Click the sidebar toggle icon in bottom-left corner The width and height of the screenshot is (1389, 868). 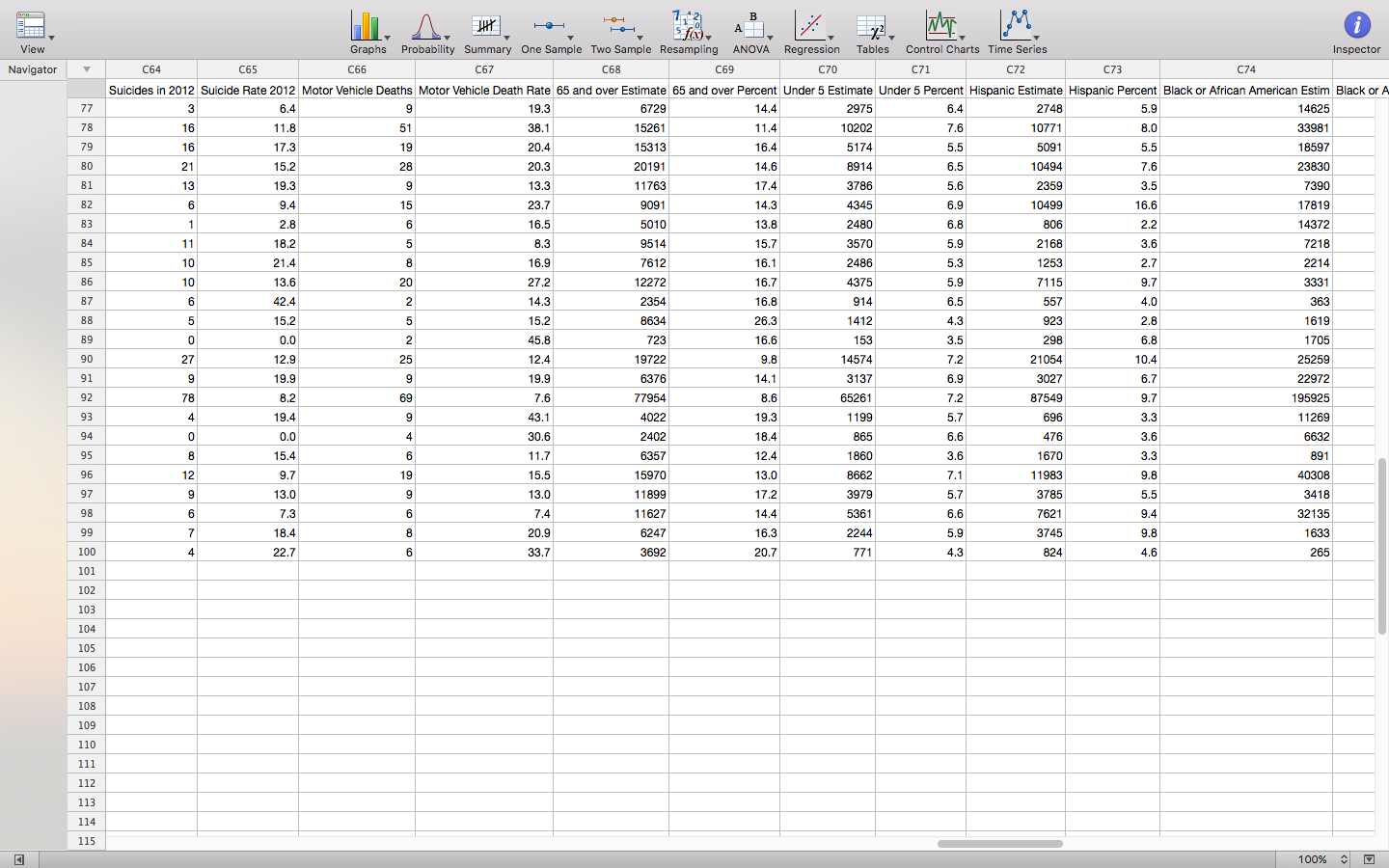[18, 859]
